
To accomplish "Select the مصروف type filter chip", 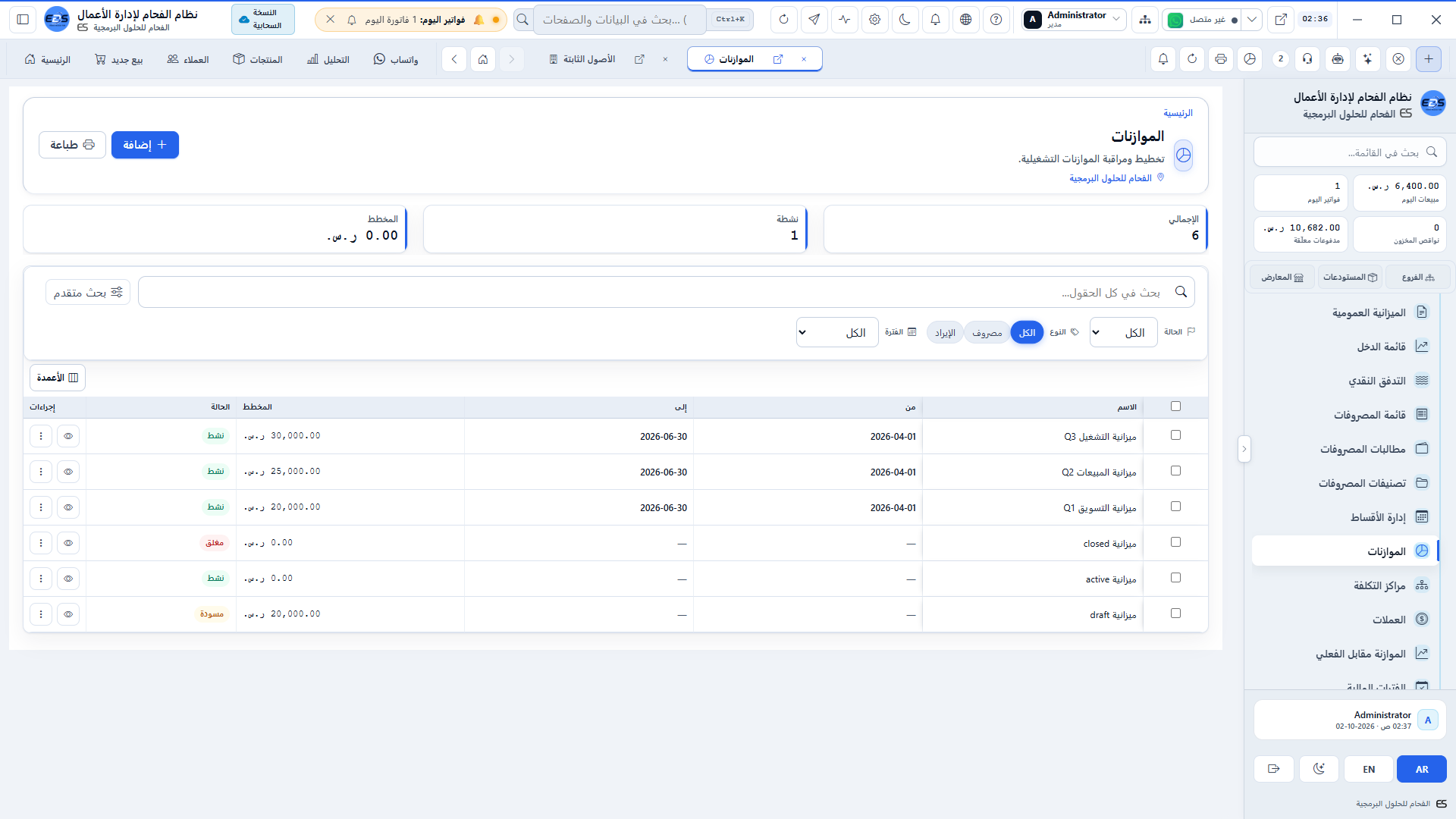I will (x=987, y=333).
